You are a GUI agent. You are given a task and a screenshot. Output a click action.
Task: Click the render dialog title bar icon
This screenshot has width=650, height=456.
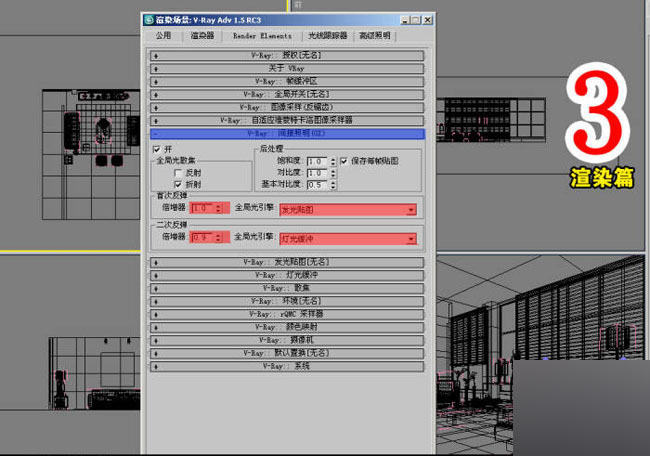click(x=149, y=20)
